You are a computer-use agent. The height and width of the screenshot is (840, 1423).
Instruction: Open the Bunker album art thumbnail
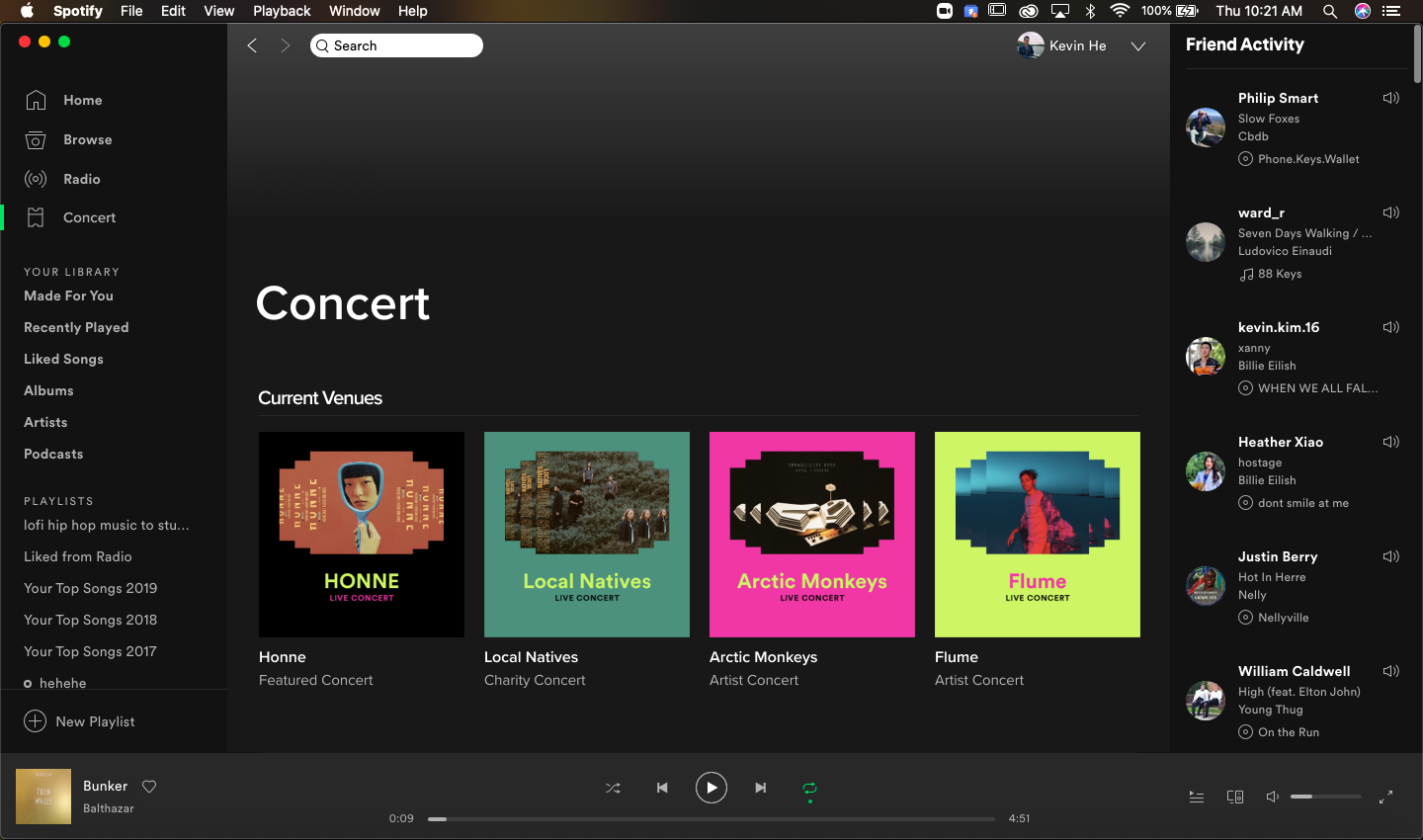click(43, 797)
